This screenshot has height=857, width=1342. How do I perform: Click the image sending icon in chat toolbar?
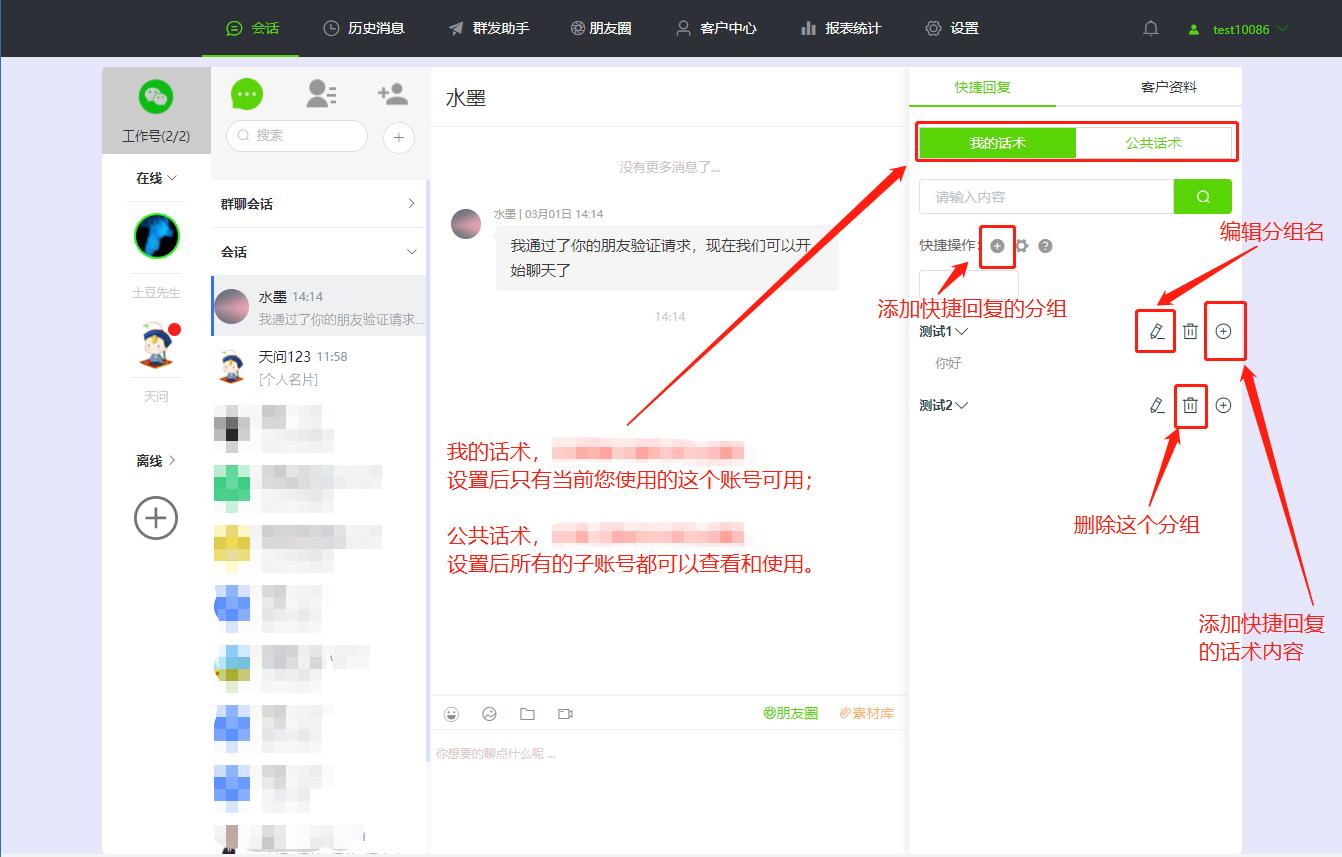tap(490, 713)
